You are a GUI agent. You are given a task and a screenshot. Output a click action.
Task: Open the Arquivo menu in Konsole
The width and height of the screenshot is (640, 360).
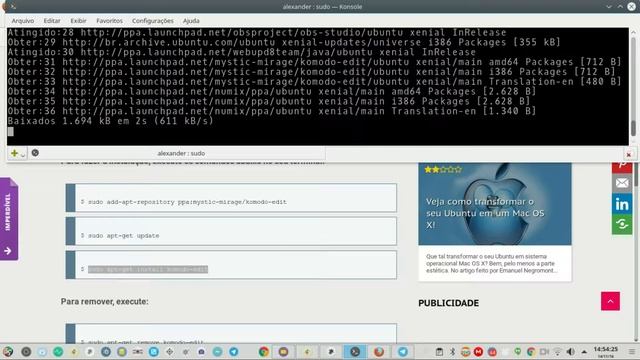point(22,21)
